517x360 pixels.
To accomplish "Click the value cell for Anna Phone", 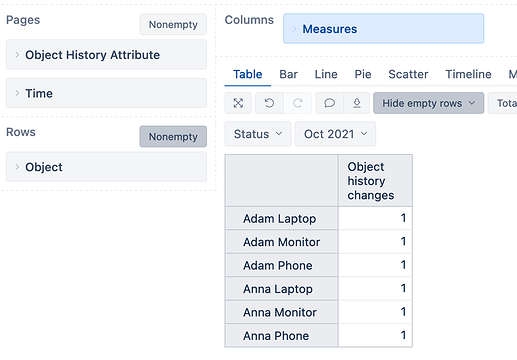I will 375,336.
